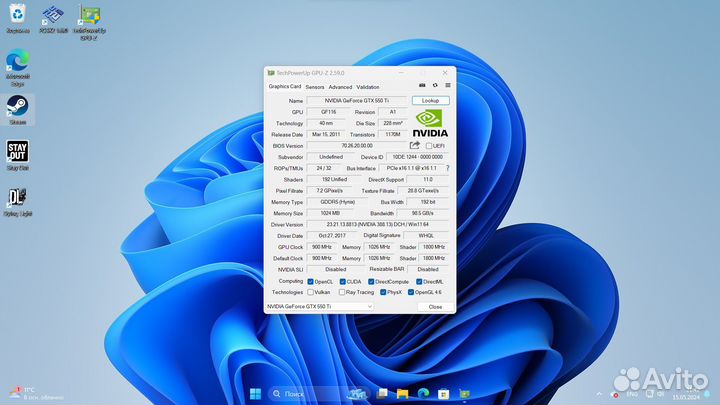
Task: Toggle the OpenGL 4.6 checkbox
Action: point(411,292)
